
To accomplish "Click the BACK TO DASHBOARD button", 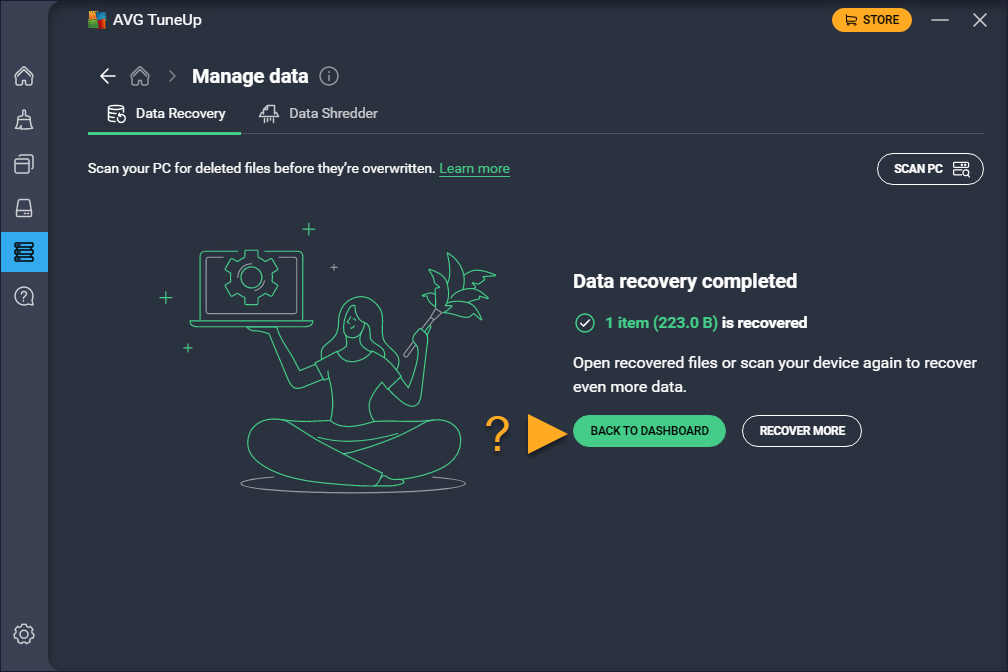I will tap(649, 431).
